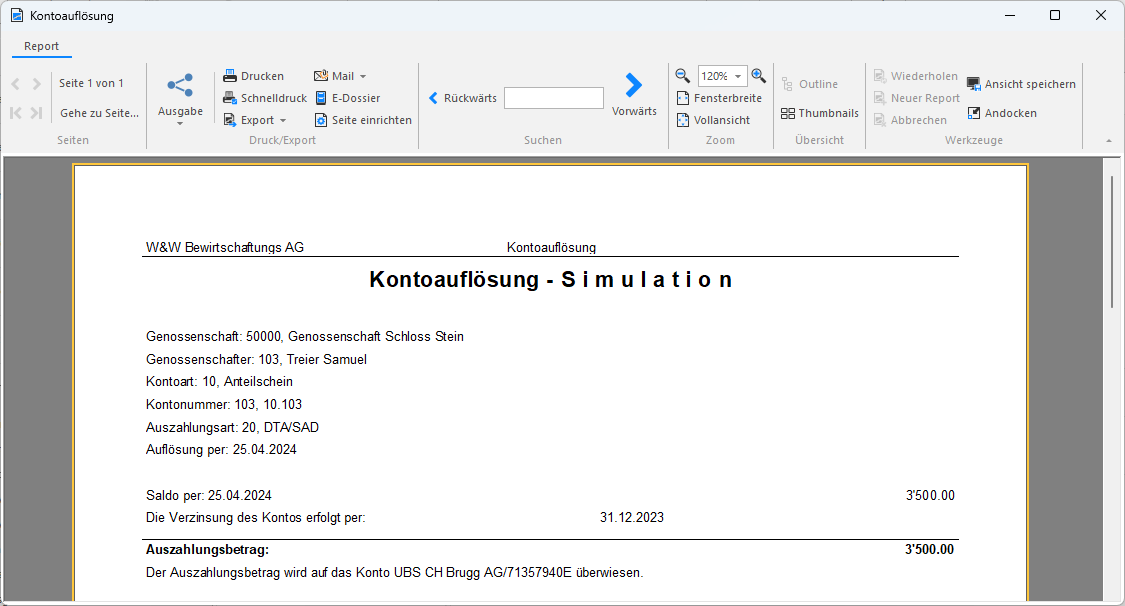Viewport: 1125px width, 606px height.
Task: Go to next page arrow
Action: tap(37, 84)
